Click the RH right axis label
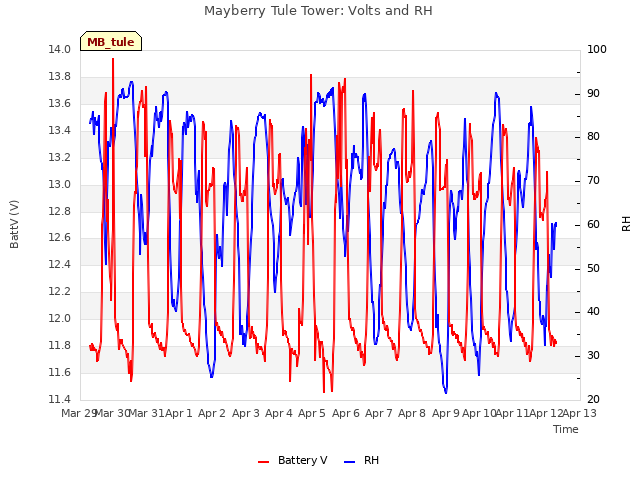Screen dimensions: 640x480 [x=626, y=224]
